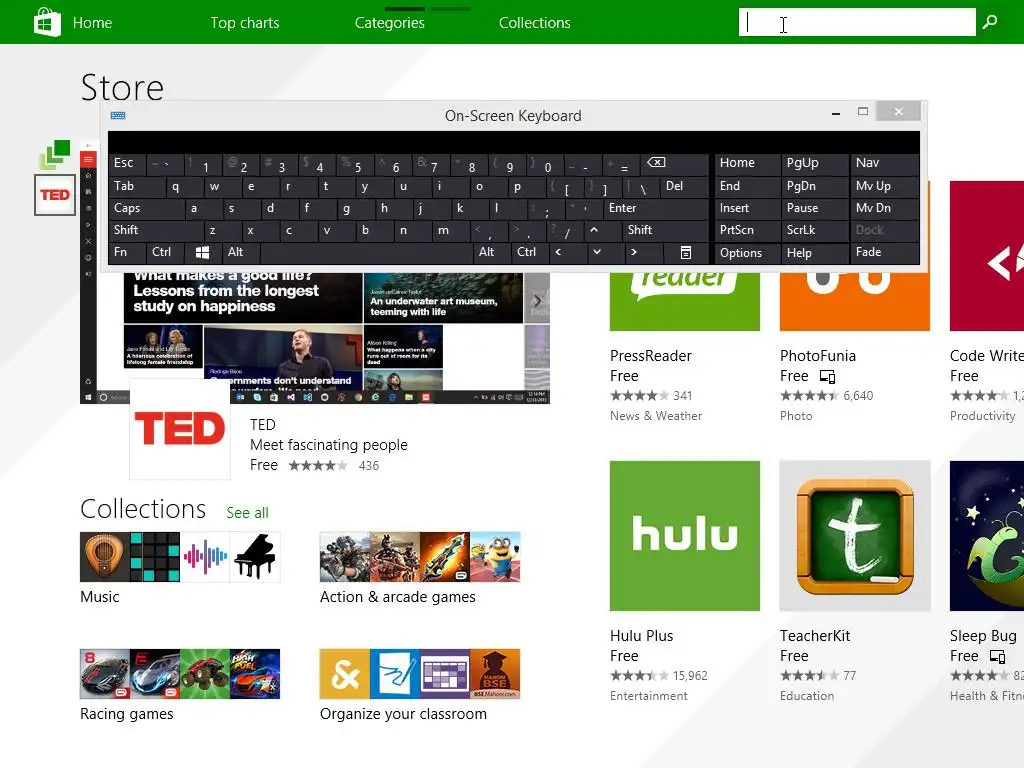Tap the right arrow key

tap(633, 252)
